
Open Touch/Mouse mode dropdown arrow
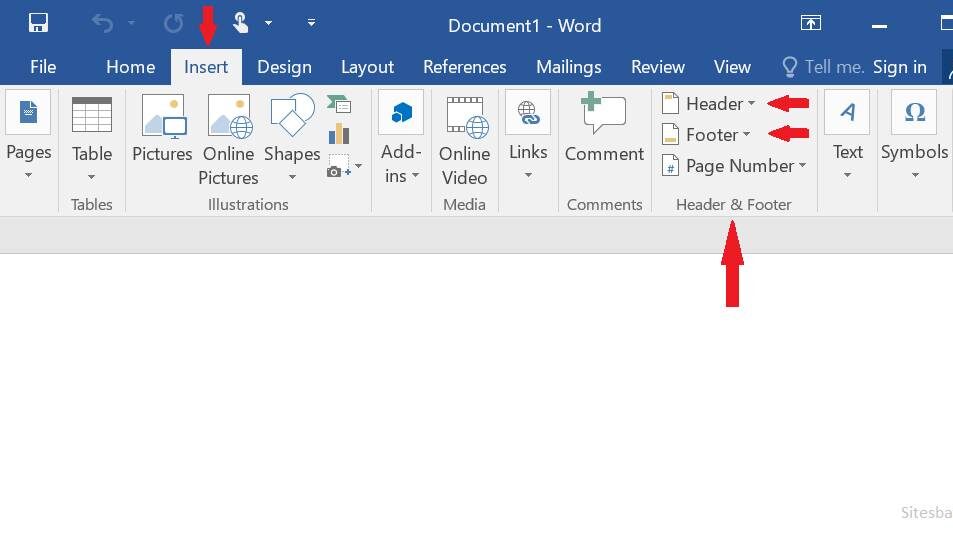pos(268,24)
